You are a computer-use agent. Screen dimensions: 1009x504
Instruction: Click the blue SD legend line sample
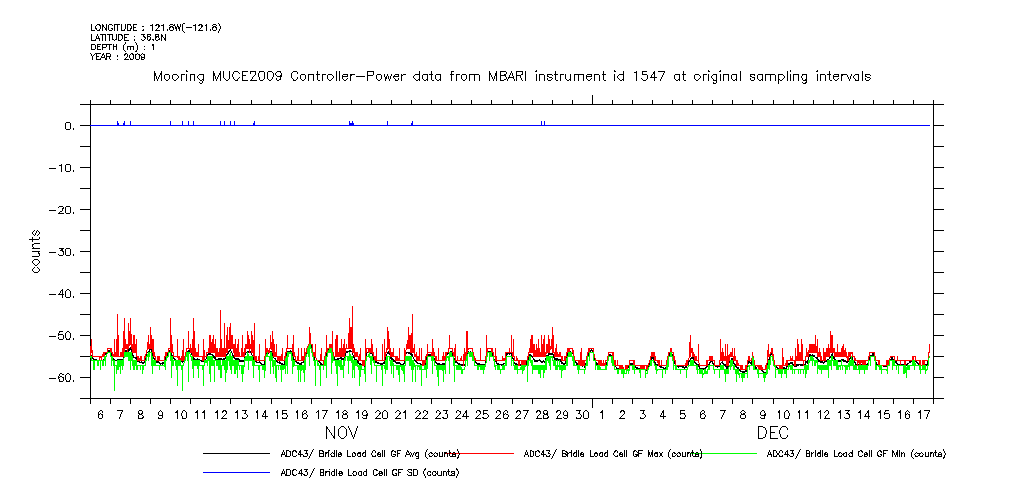[x=236, y=472]
